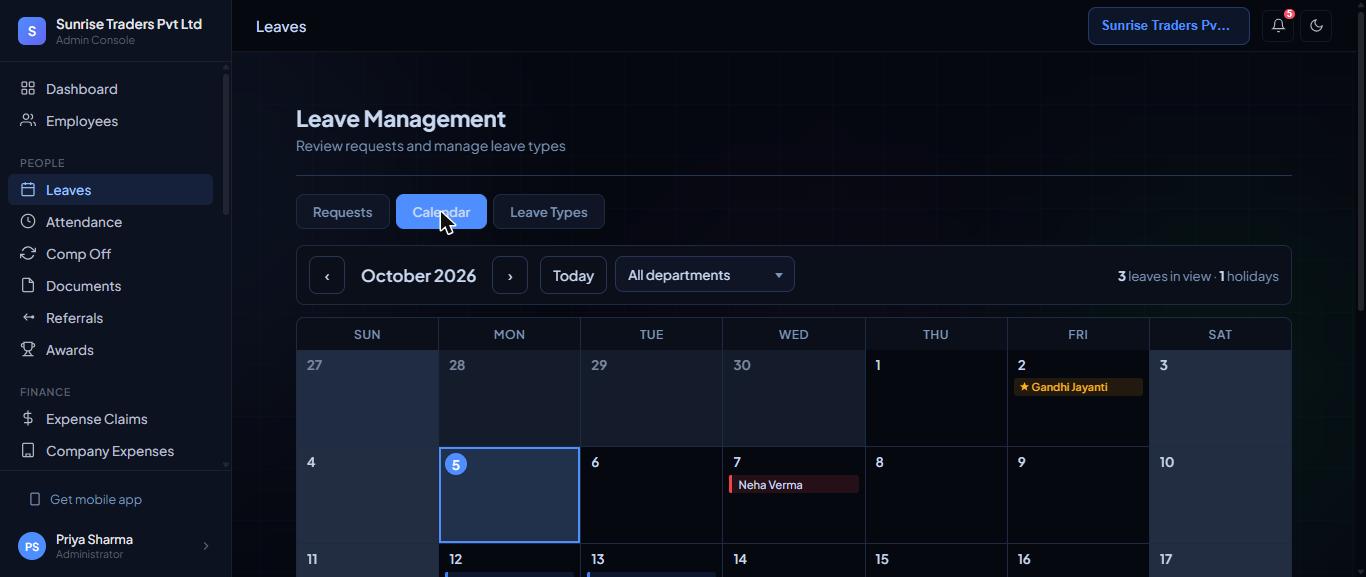Go to the next month
Image resolution: width=1366 pixels, height=577 pixels.
510,276
